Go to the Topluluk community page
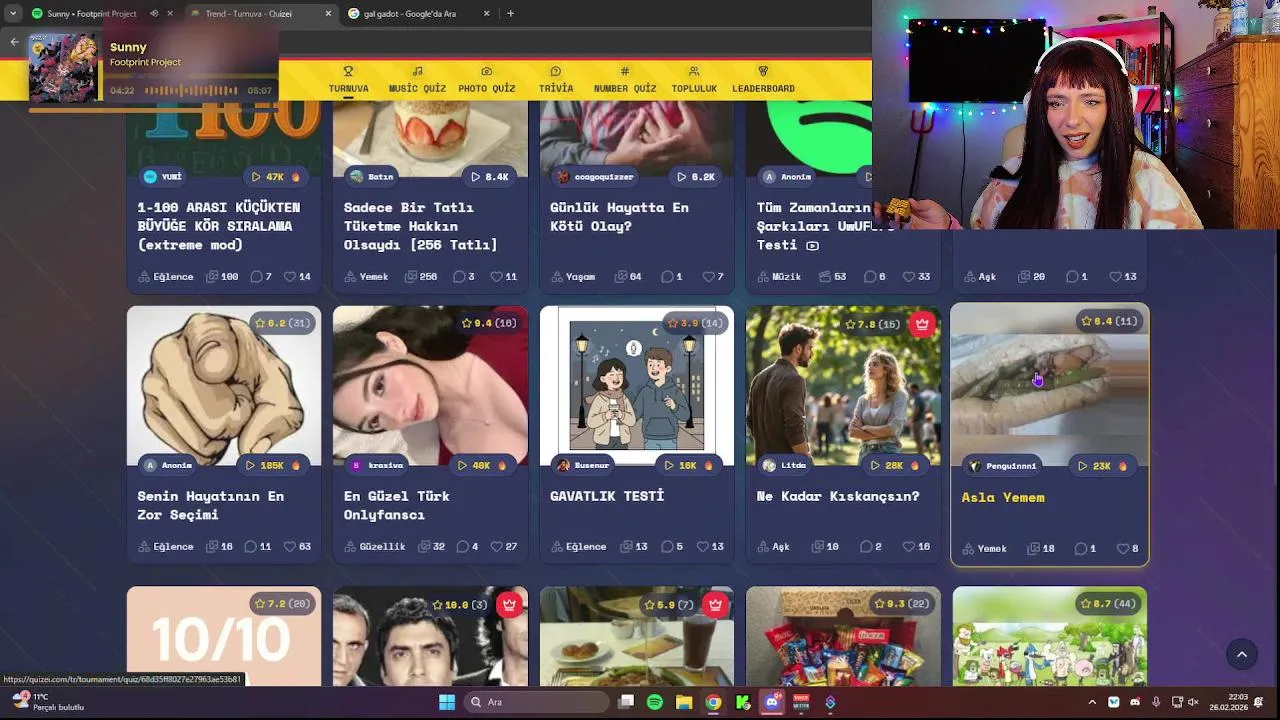1280x720 pixels. coord(694,80)
